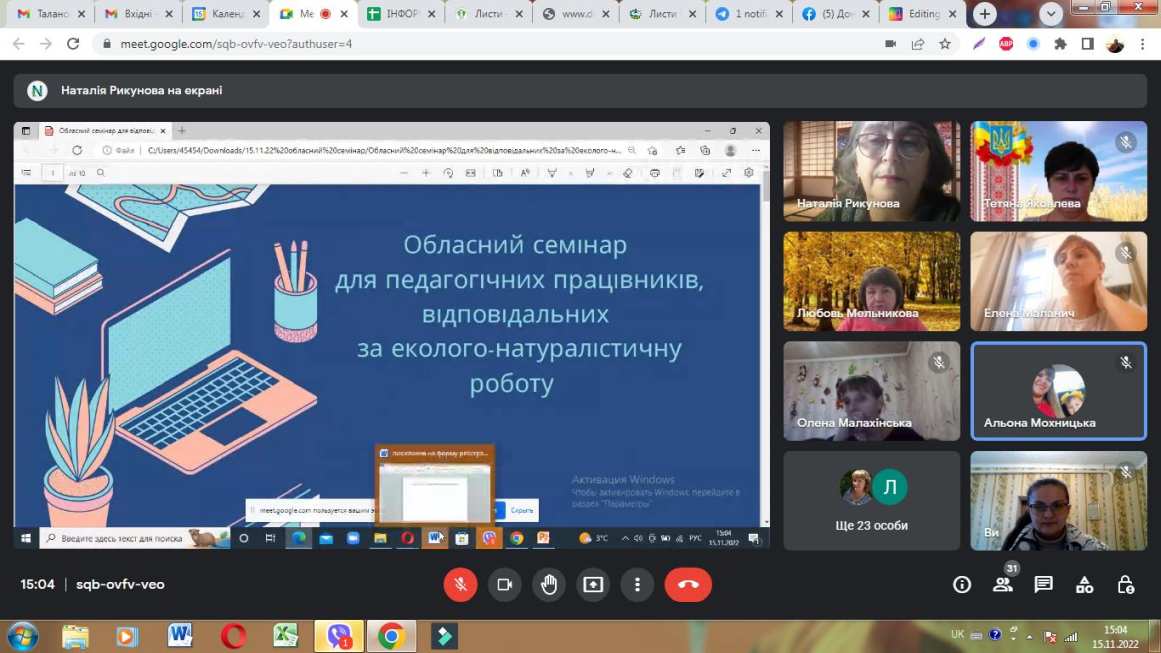The height and width of the screenshot is (653, 1161).
Task: Expand the Chrome tab search chevron
Action: click(1050, 14)
